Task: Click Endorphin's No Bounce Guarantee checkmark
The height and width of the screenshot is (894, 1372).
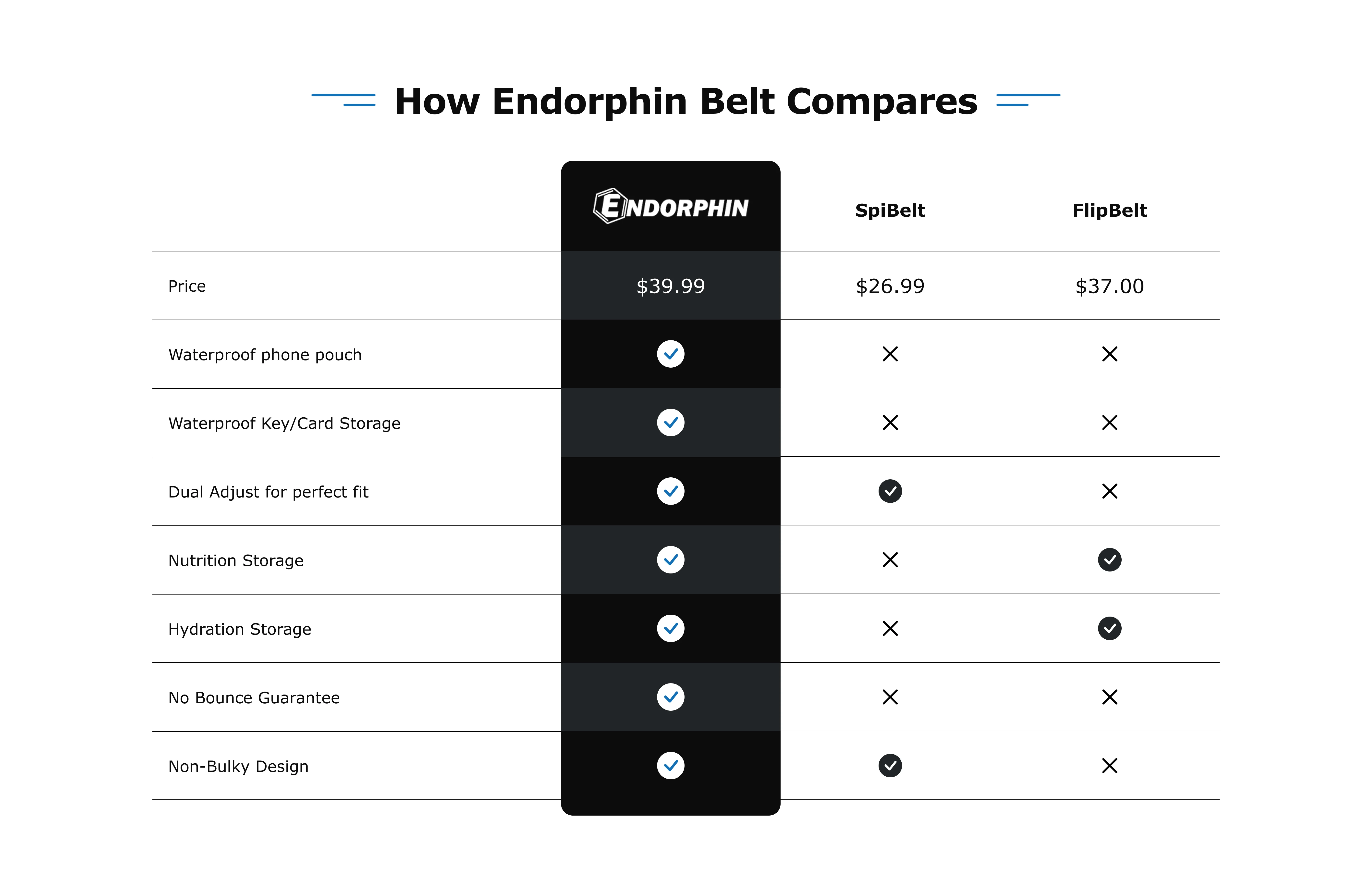Action: coord(670,697)
